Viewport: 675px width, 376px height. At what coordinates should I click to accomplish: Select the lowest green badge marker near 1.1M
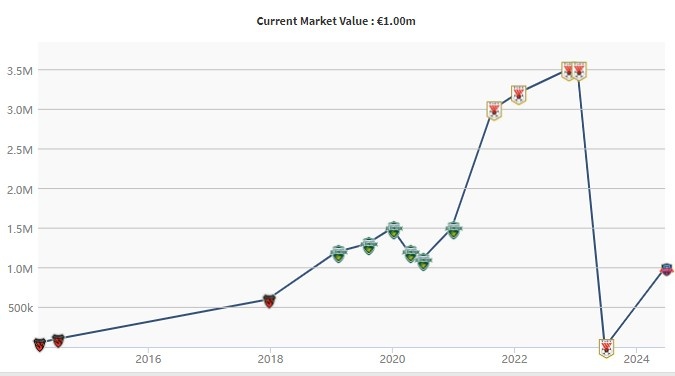(424, 262)
